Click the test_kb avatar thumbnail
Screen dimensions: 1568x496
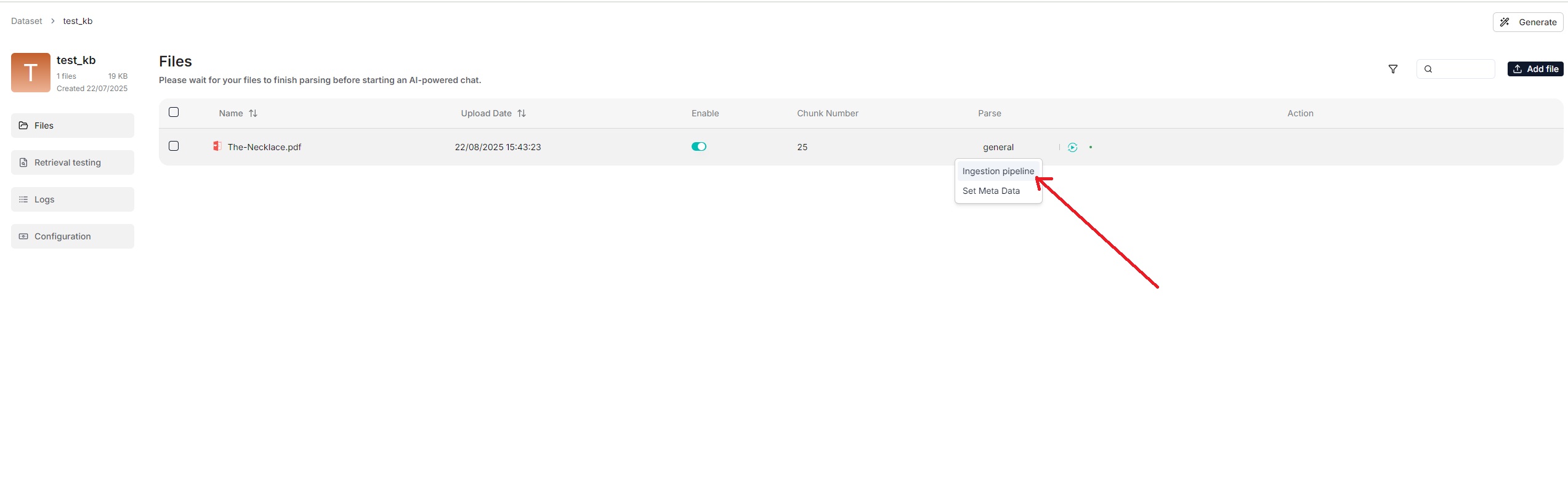[31, 73]
